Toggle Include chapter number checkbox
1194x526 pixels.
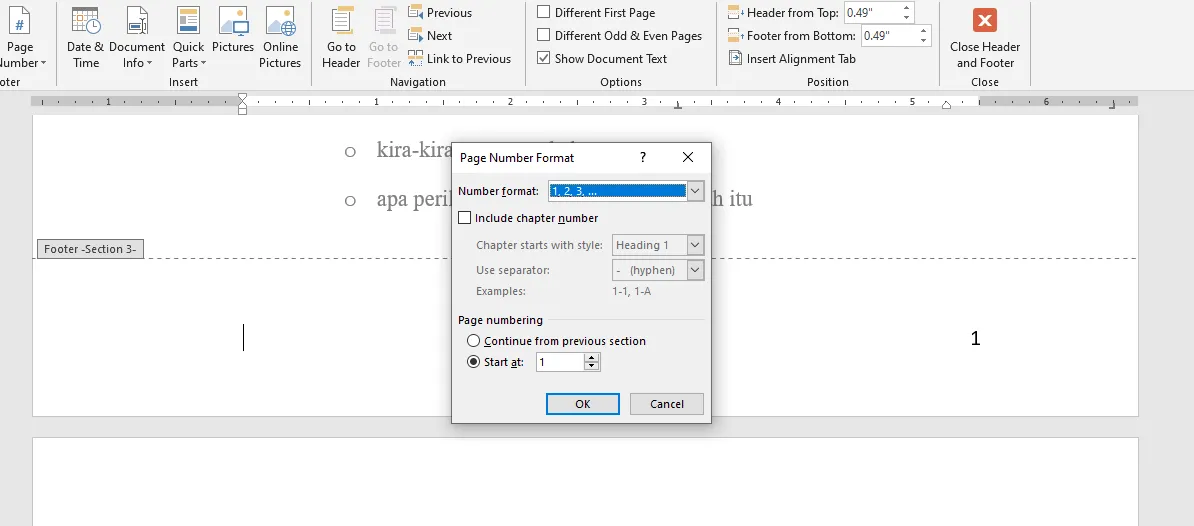tap(465, 218)
